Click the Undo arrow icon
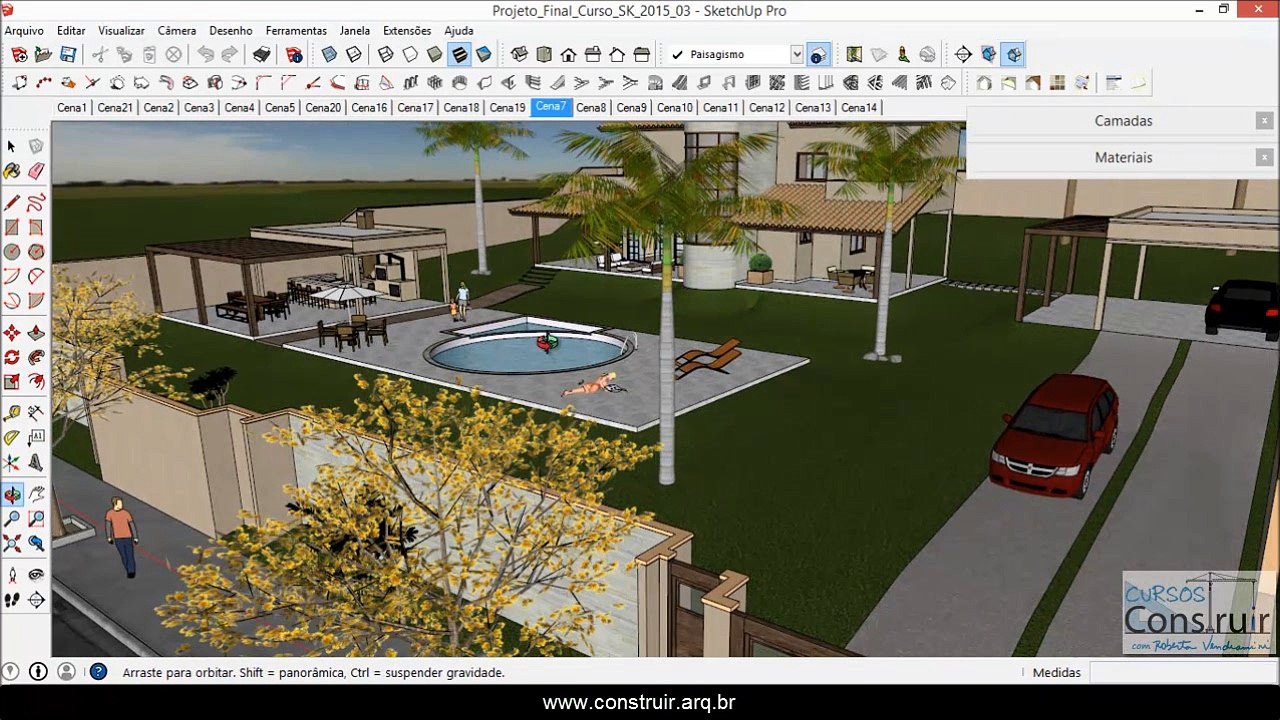The image size is (1280, 720). 205,54
